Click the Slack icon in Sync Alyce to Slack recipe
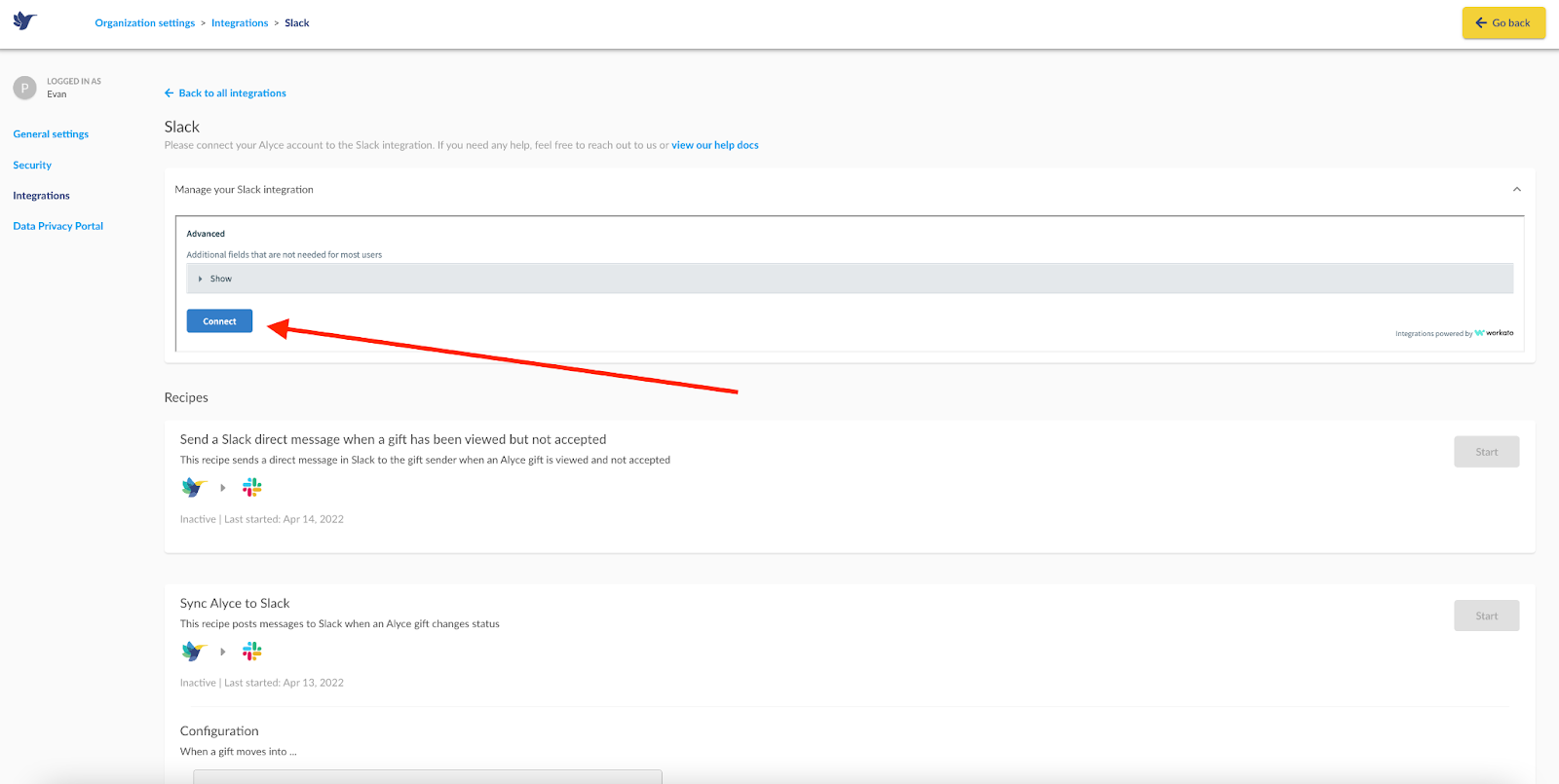 [x=252, y=651]
